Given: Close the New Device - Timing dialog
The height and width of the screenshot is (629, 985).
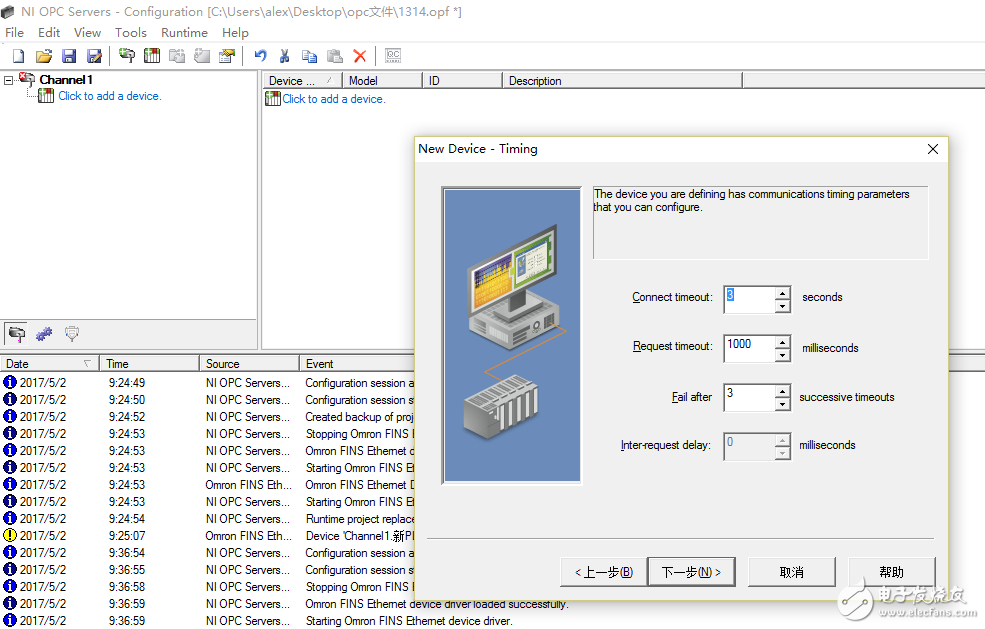Looking at the screenshot, I should (x=933, y=149).
